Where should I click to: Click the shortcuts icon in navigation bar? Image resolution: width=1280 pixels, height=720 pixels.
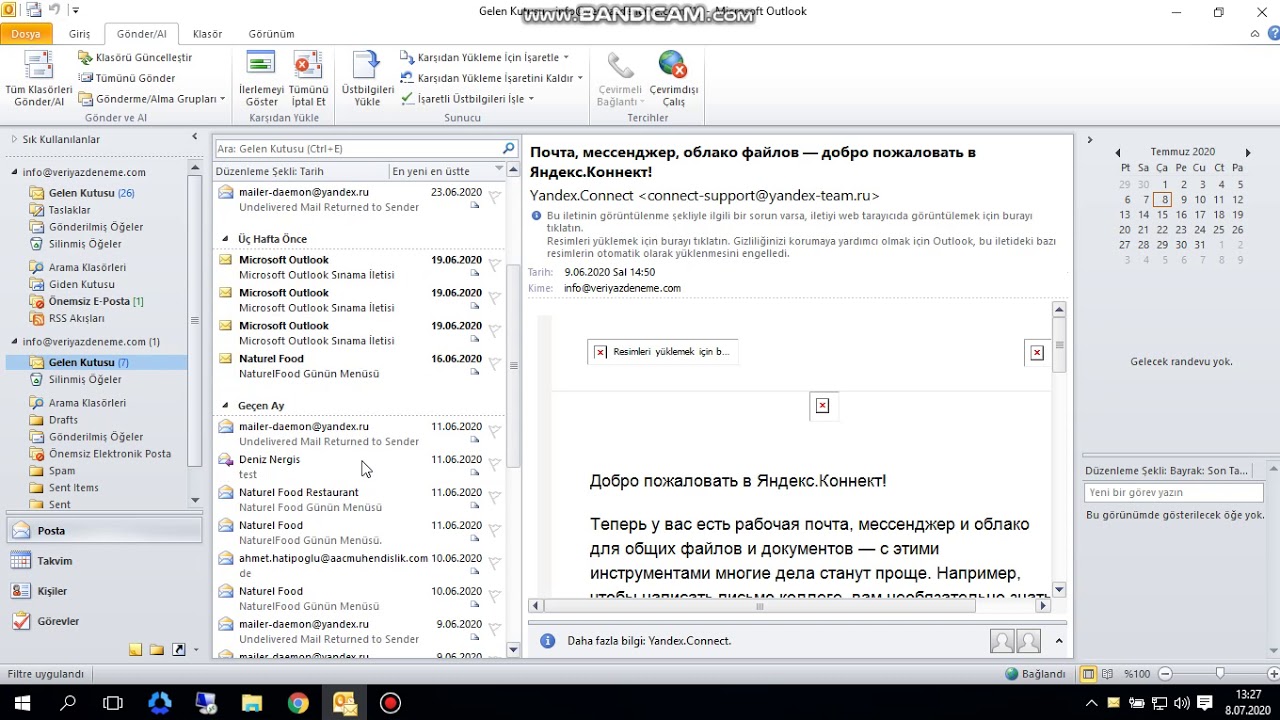tap(179, 650)
